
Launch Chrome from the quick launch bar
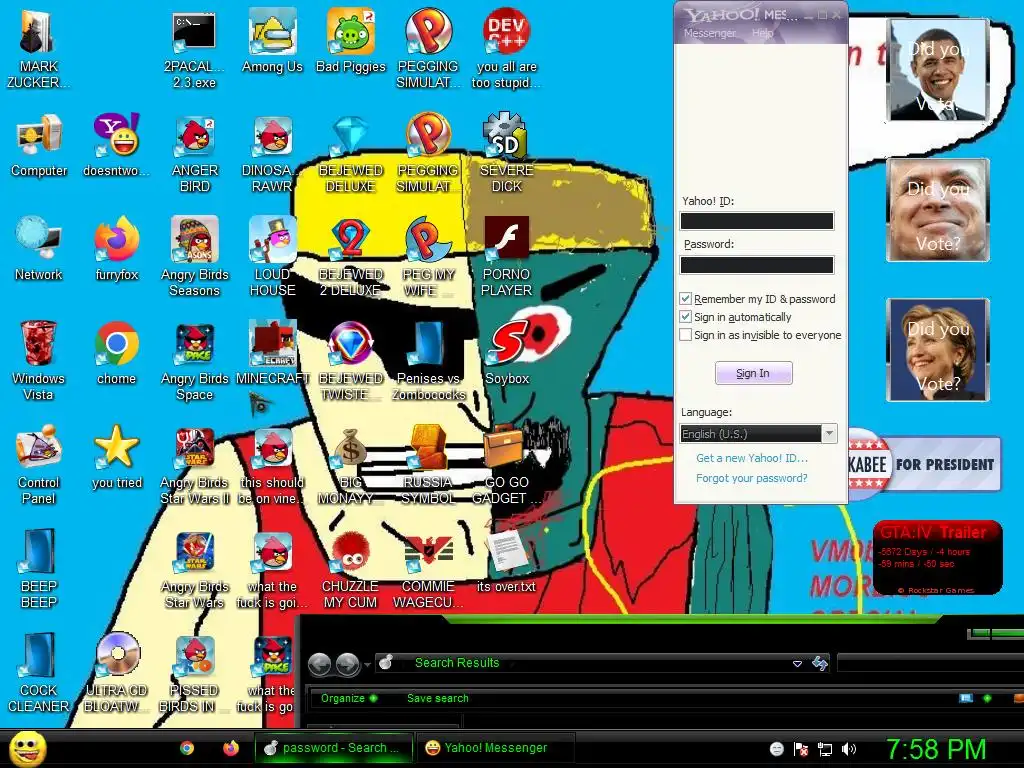point(187,748)
